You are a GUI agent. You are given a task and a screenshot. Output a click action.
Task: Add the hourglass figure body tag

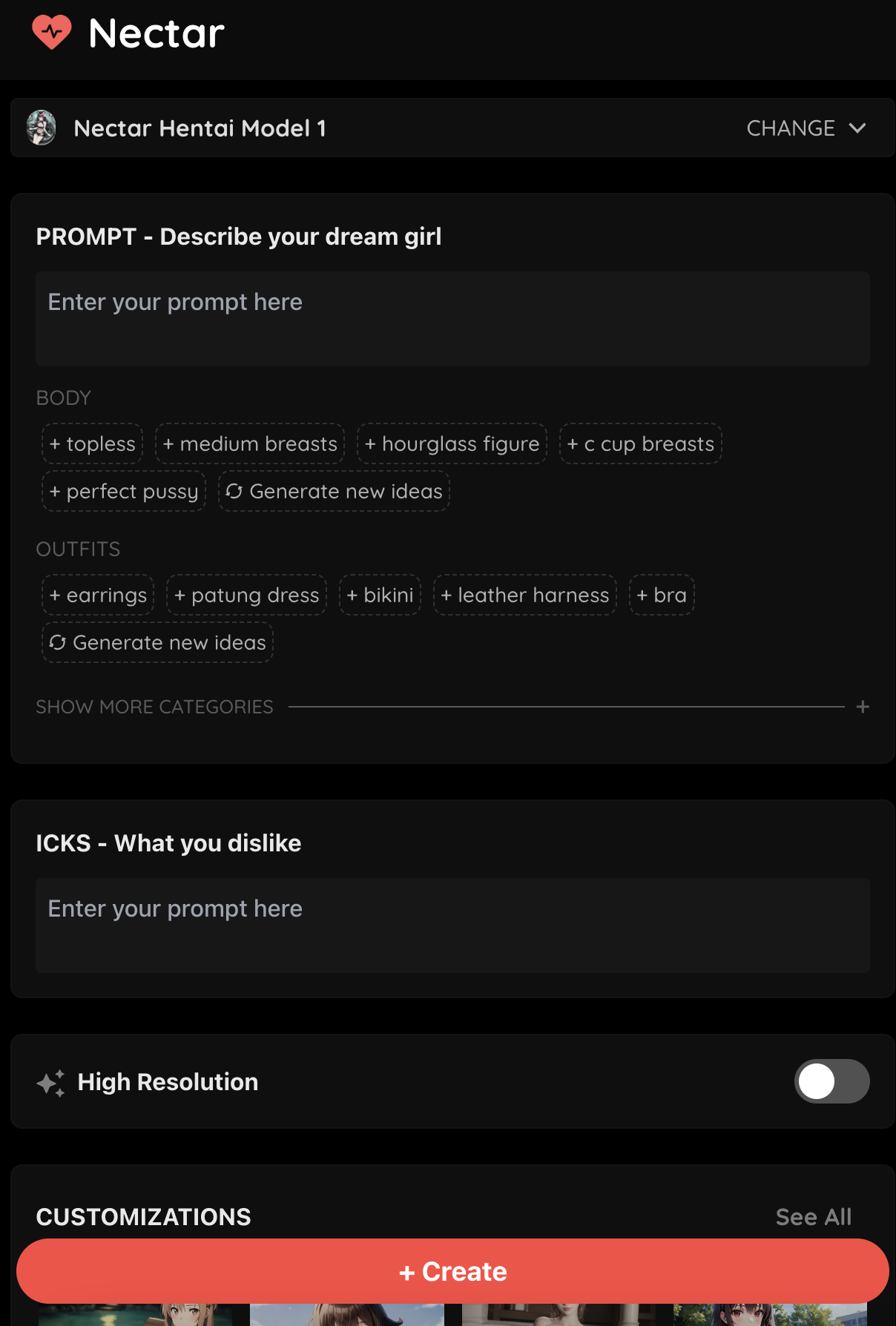point(452,443)
